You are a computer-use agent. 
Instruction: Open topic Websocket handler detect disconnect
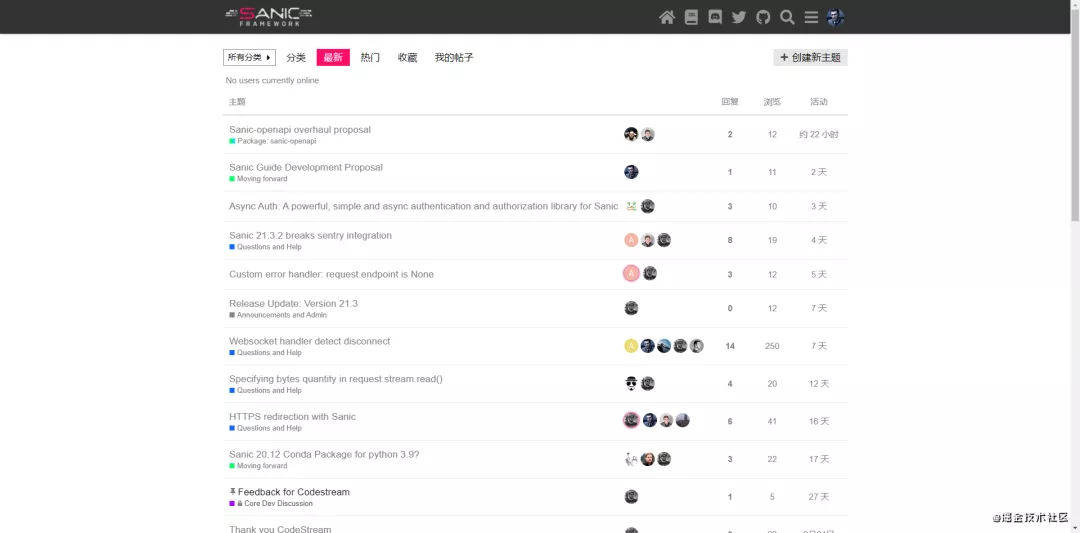tap(309, 341)
